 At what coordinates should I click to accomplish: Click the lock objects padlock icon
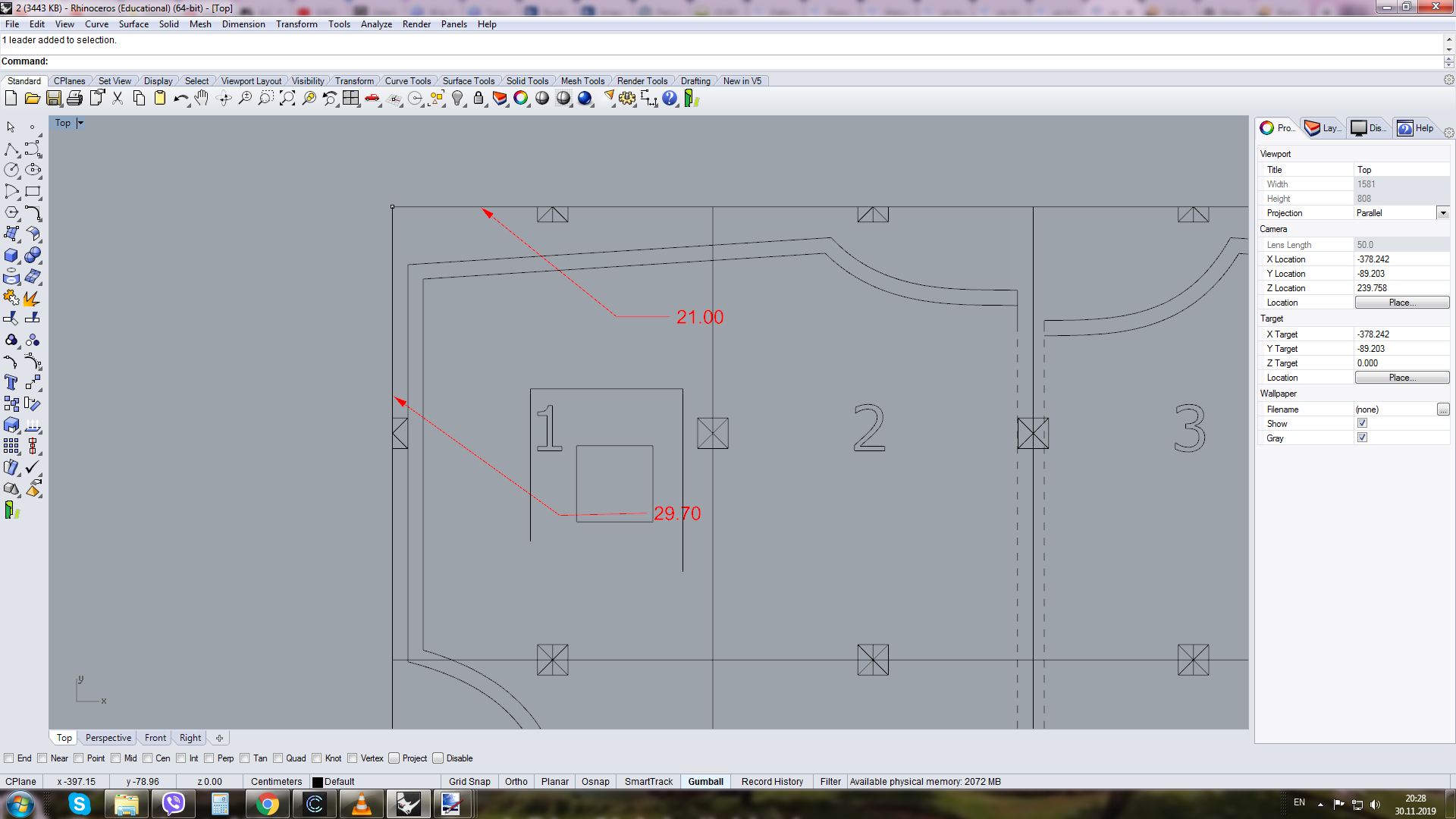(479, 99)
